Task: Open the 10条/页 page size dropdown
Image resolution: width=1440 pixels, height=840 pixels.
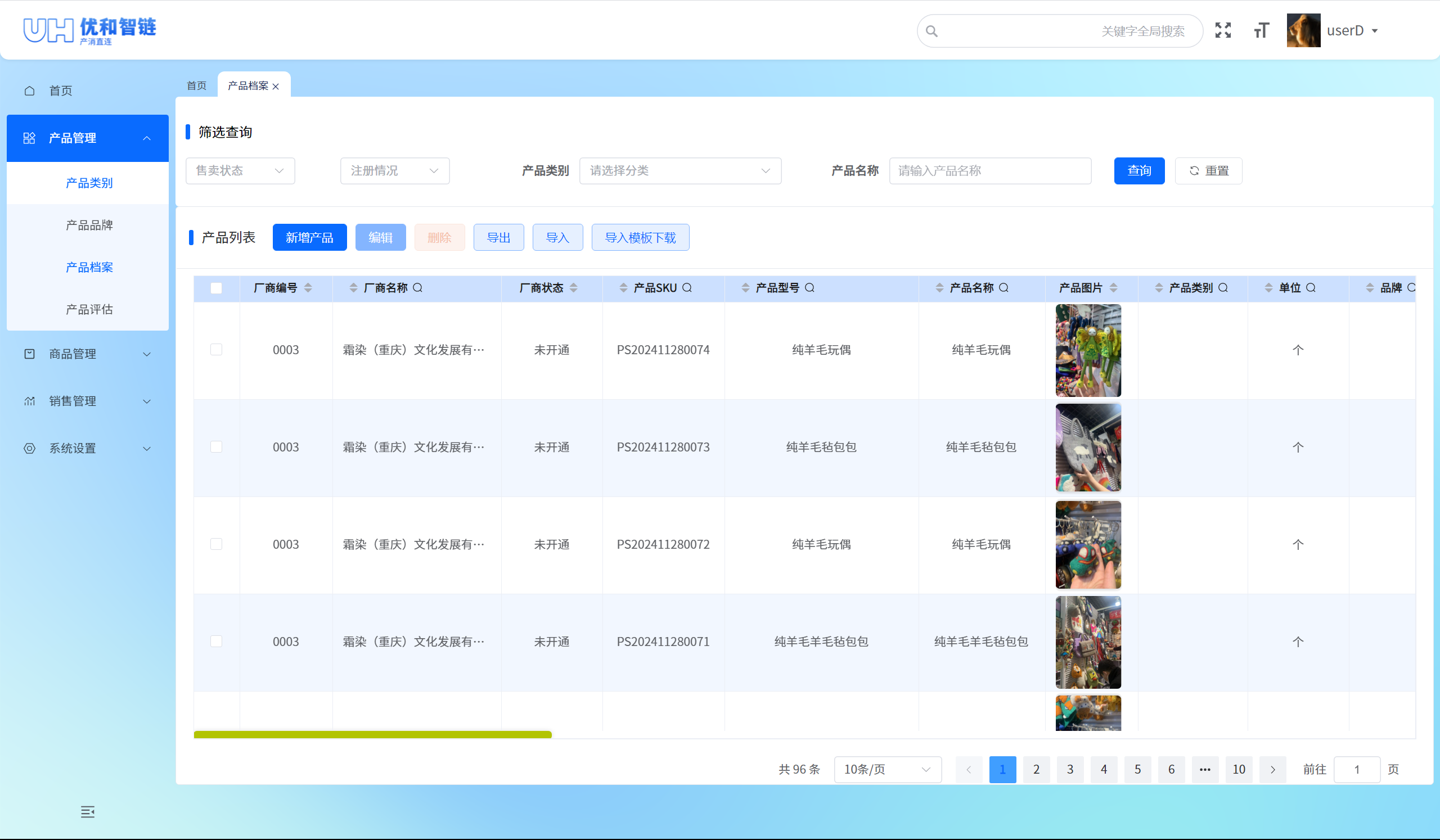Action: point(887,769)
